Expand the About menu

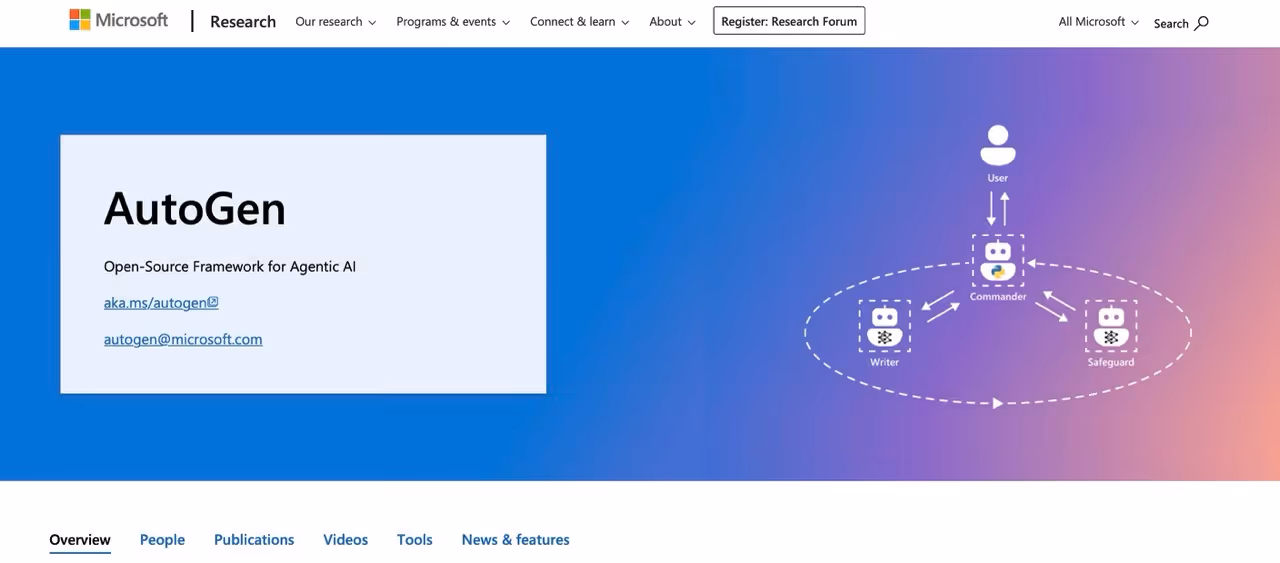pyautogui.click(x=672, y=21)
